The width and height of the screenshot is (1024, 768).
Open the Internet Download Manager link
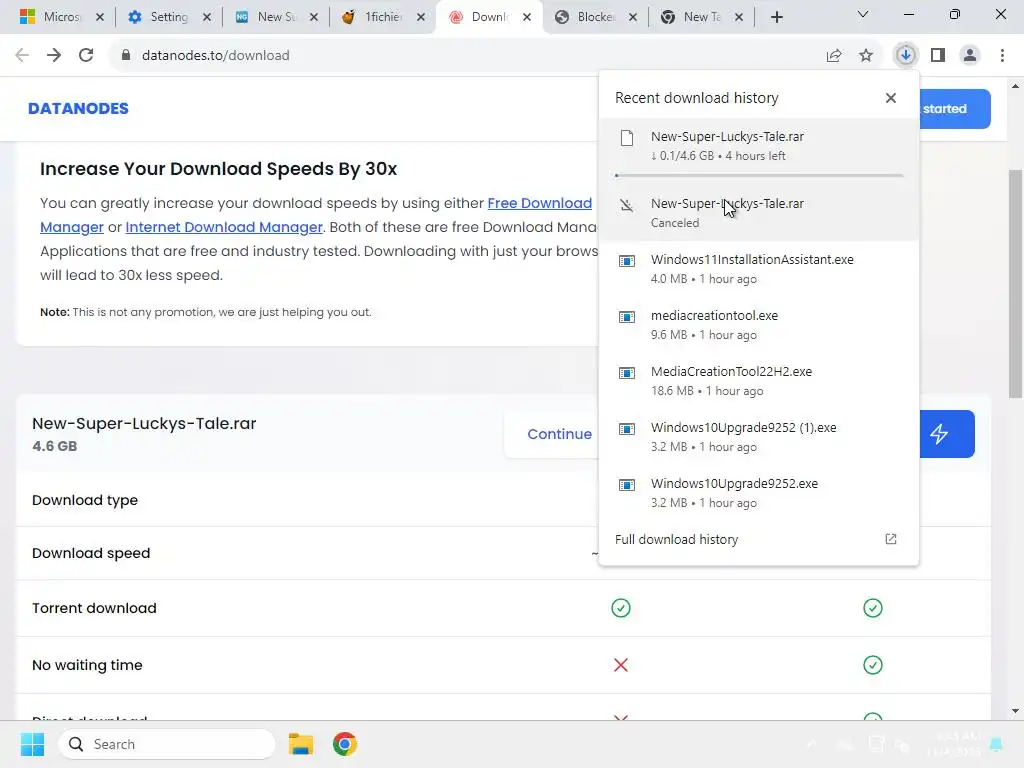(x=224, y=227)
